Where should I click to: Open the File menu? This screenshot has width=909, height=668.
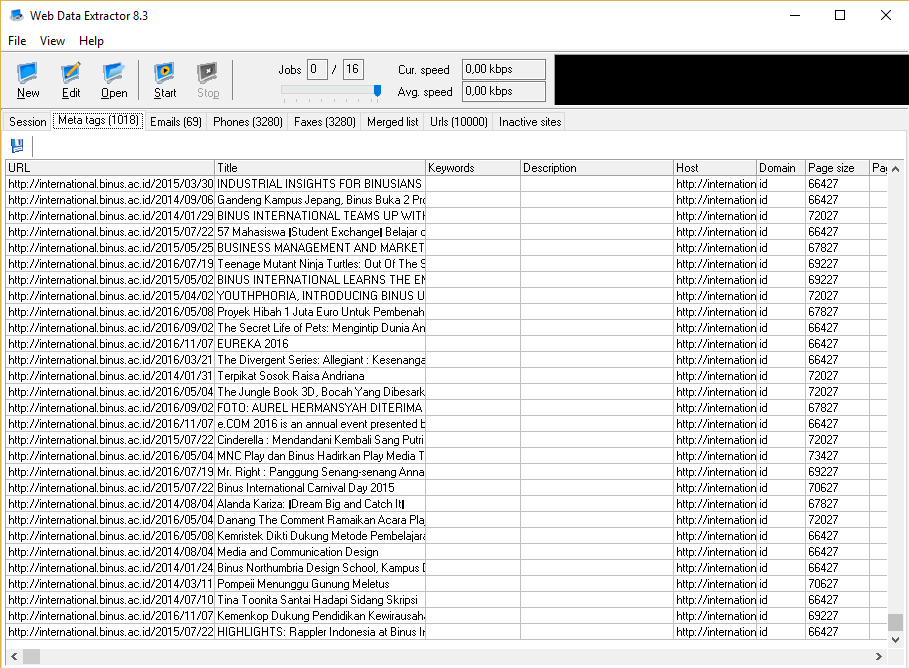[x=17, y=41]
